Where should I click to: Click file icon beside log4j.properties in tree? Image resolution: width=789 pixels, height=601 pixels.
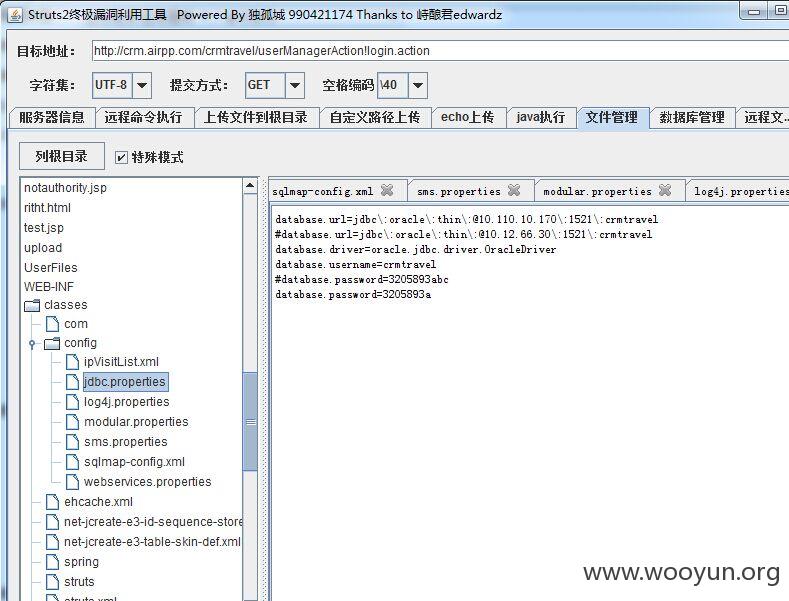(x=72, y=402)
